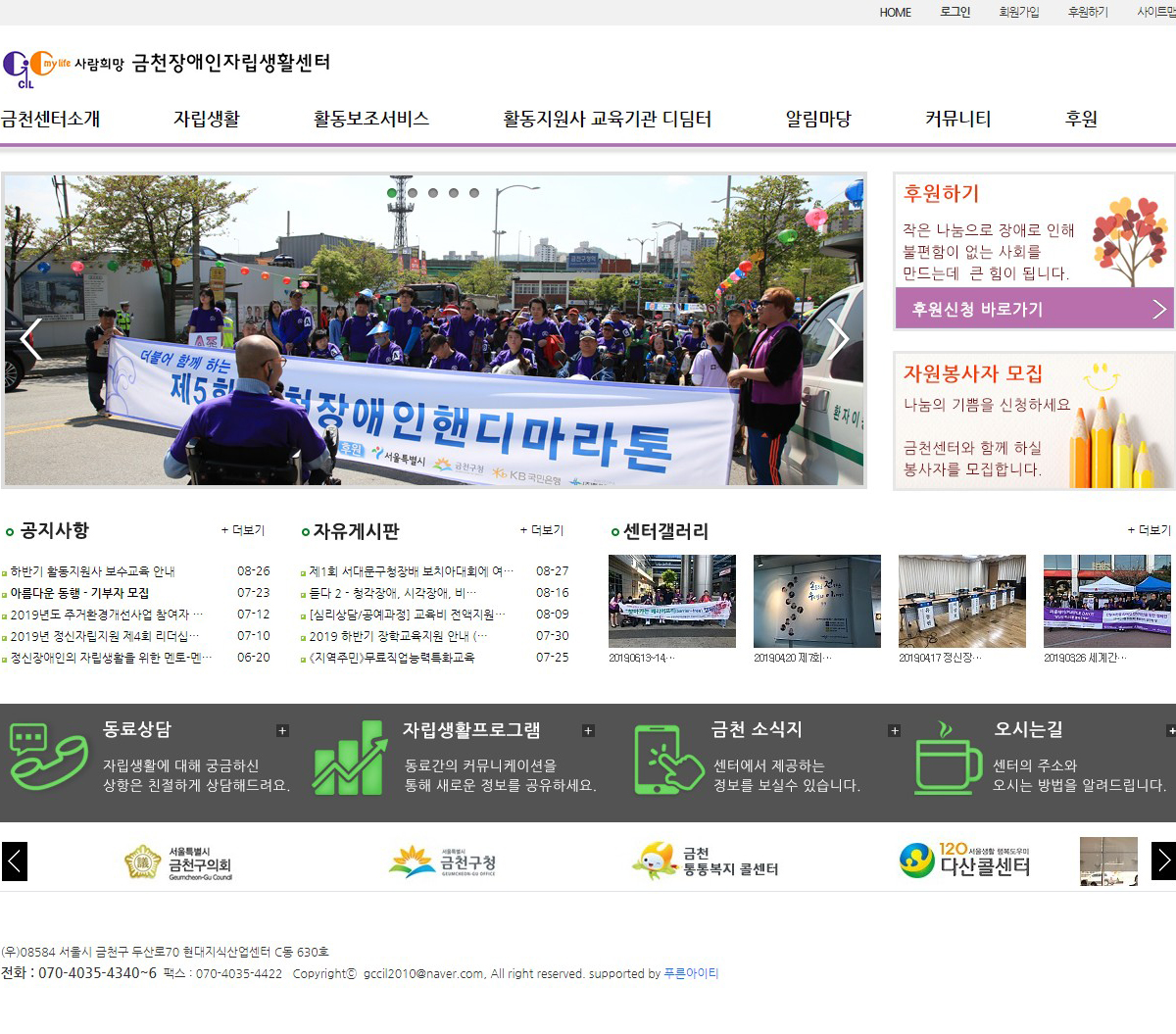The image size is (1176, 1034).
Task: Advance banner with right arrow
Action: [838, 337]
